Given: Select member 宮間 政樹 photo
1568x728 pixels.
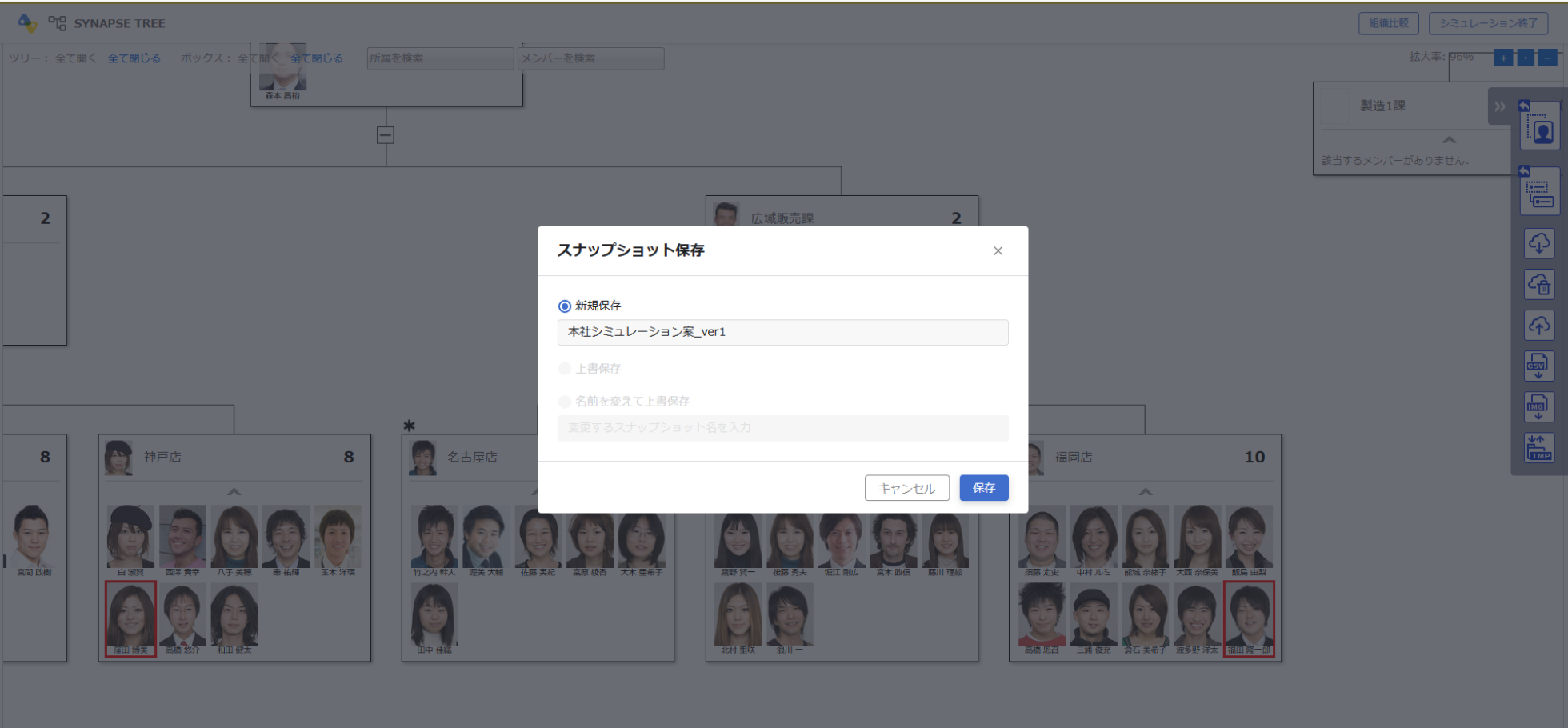Looking at the screenshot, I should coord(33,536).
